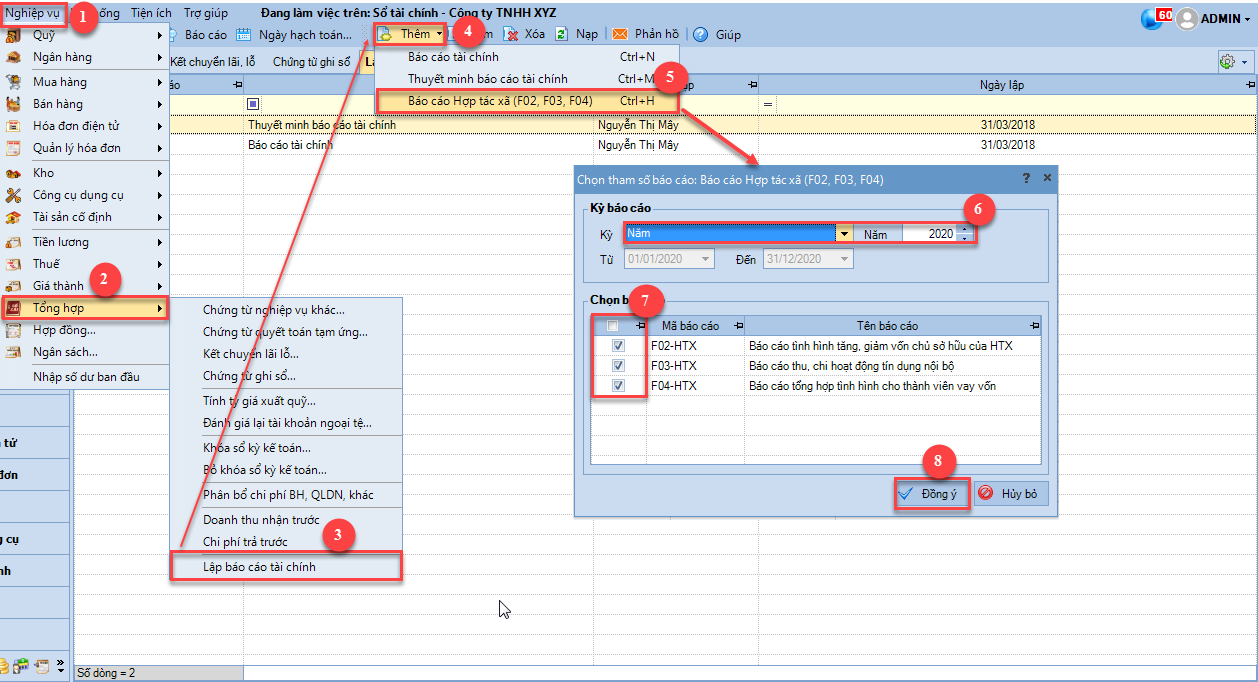Click the Phản hồi envelope icon
1258x682 pixels.
pyautogui.click(x=620, y=34)
